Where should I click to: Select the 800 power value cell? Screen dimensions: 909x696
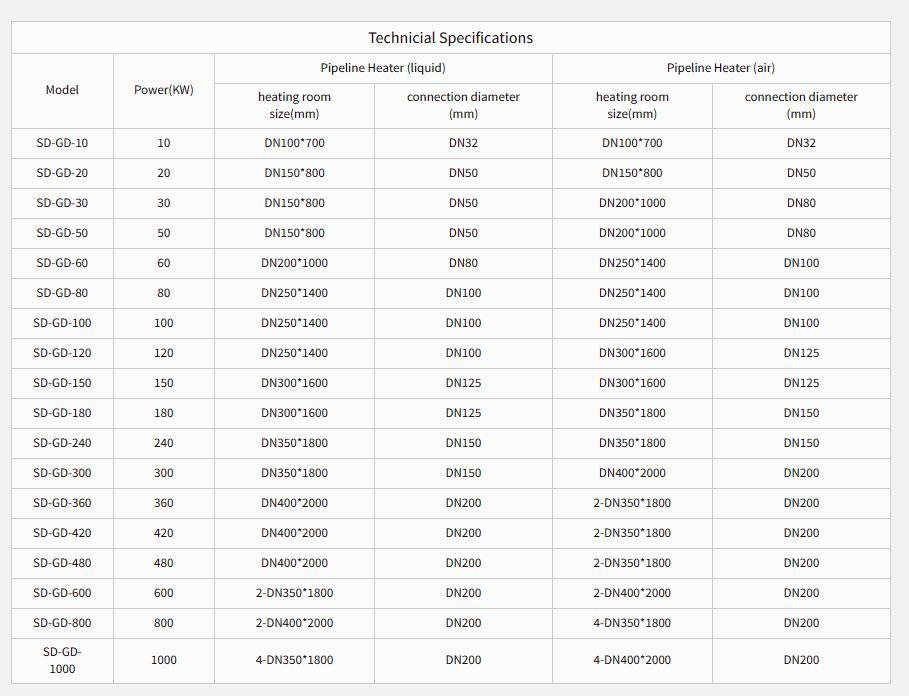164,623
